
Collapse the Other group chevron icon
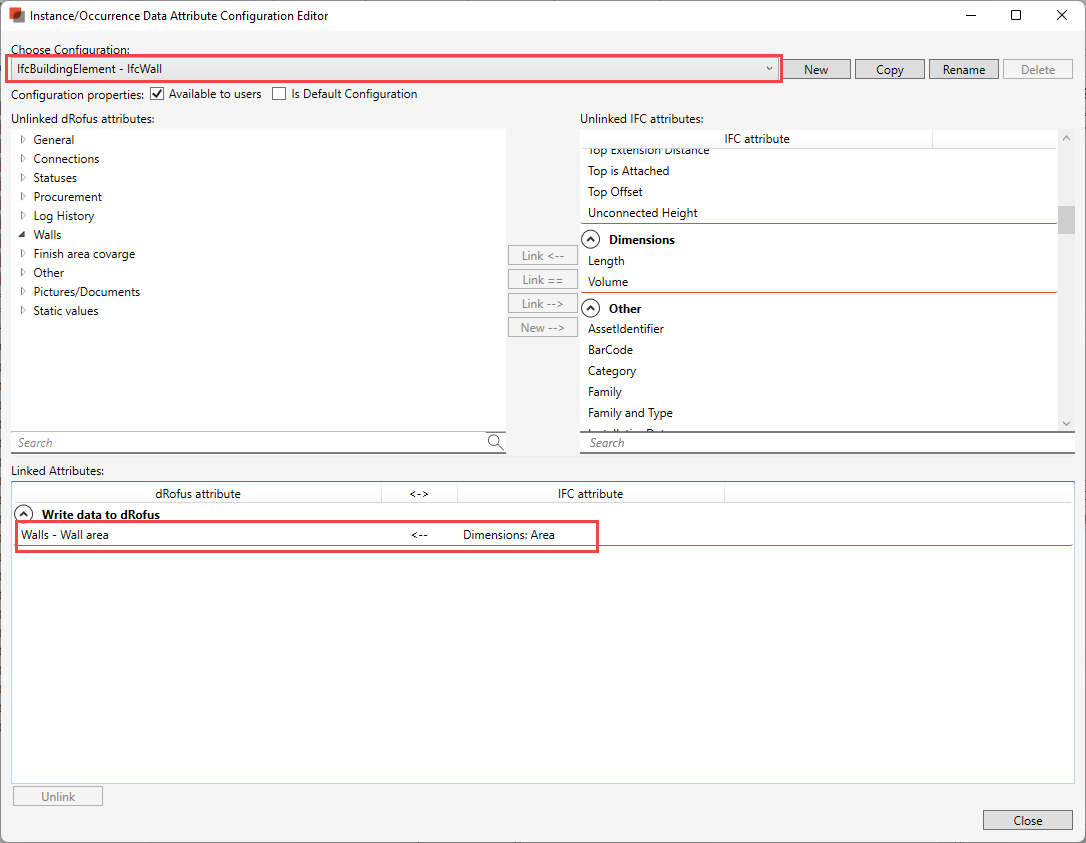[591, 309]
